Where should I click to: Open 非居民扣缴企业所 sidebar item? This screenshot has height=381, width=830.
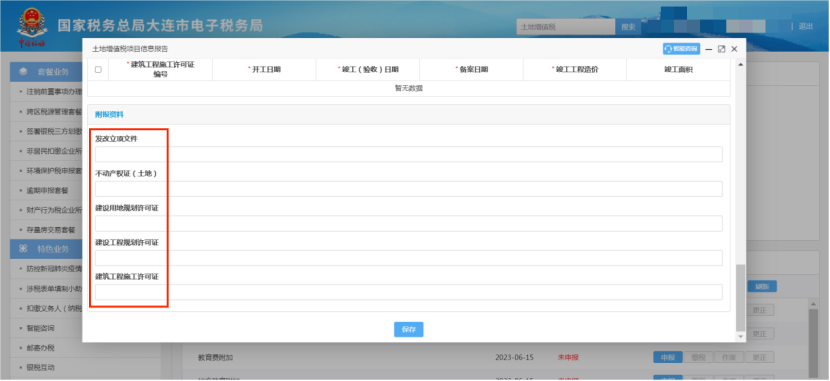click(x=54, y=151)
